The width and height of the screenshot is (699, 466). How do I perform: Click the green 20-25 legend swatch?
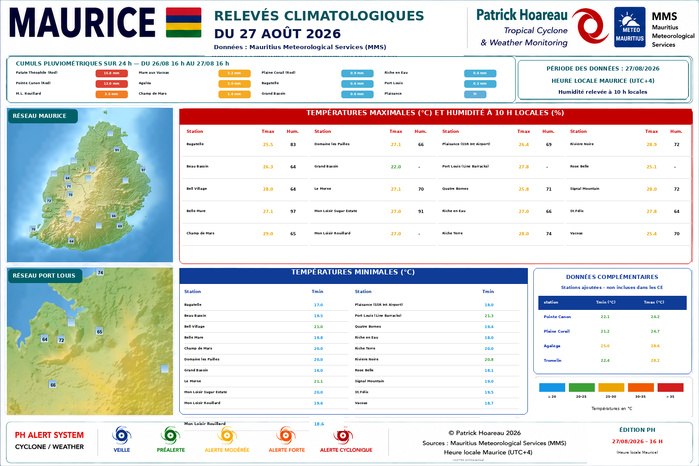[582, 388]
